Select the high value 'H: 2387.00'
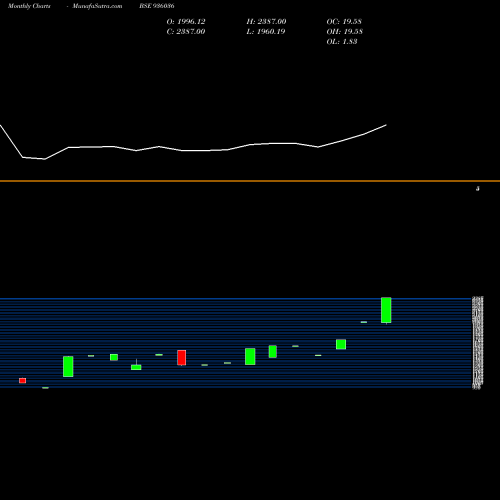500x500 pixels. pos(266,22)
